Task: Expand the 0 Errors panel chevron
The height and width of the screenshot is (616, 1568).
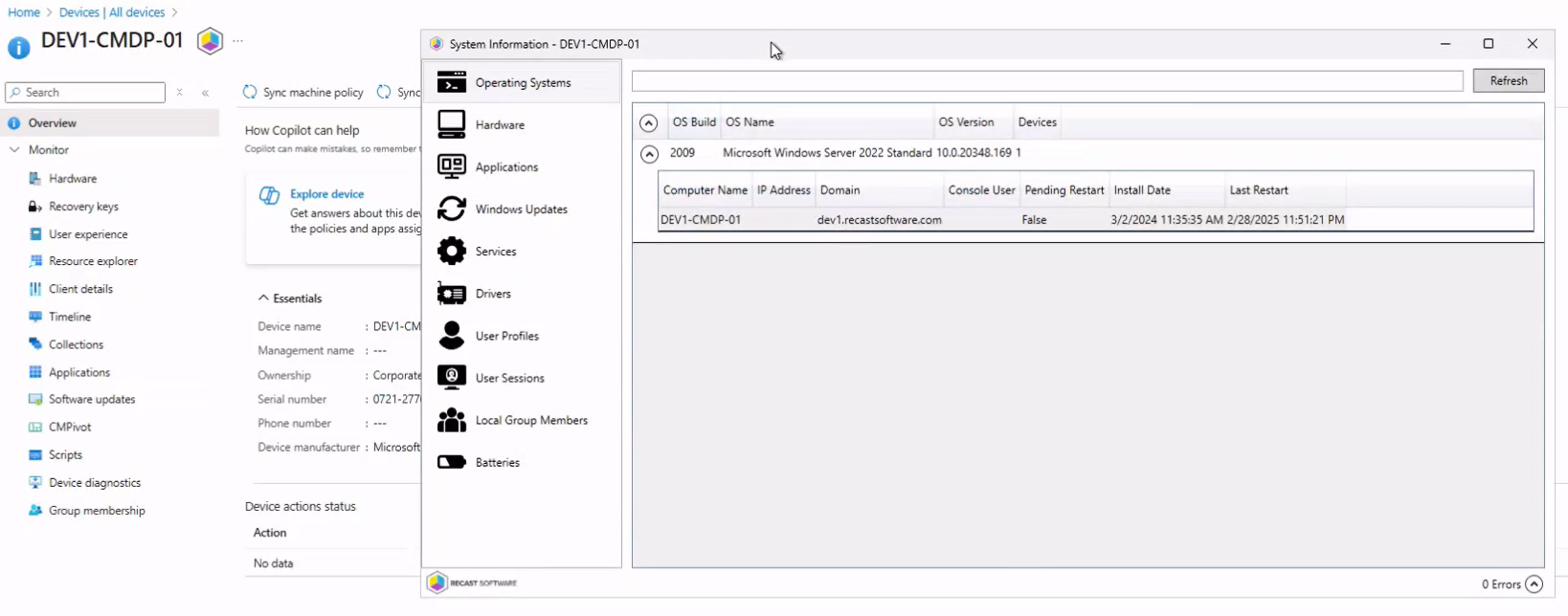Action: pyautogui.click(x=1534, y=583)
